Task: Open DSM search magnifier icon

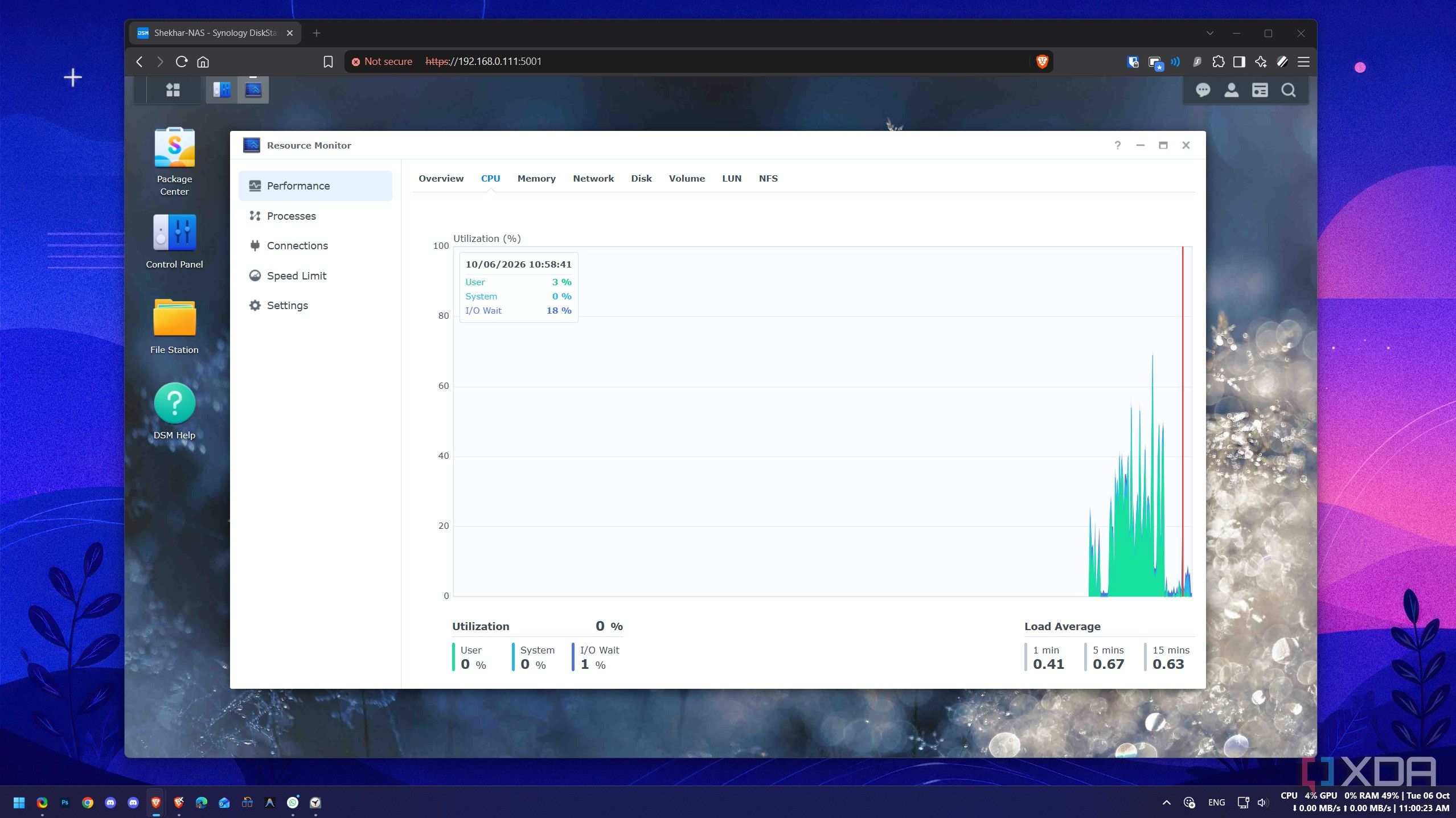Action: (1289, 90)
